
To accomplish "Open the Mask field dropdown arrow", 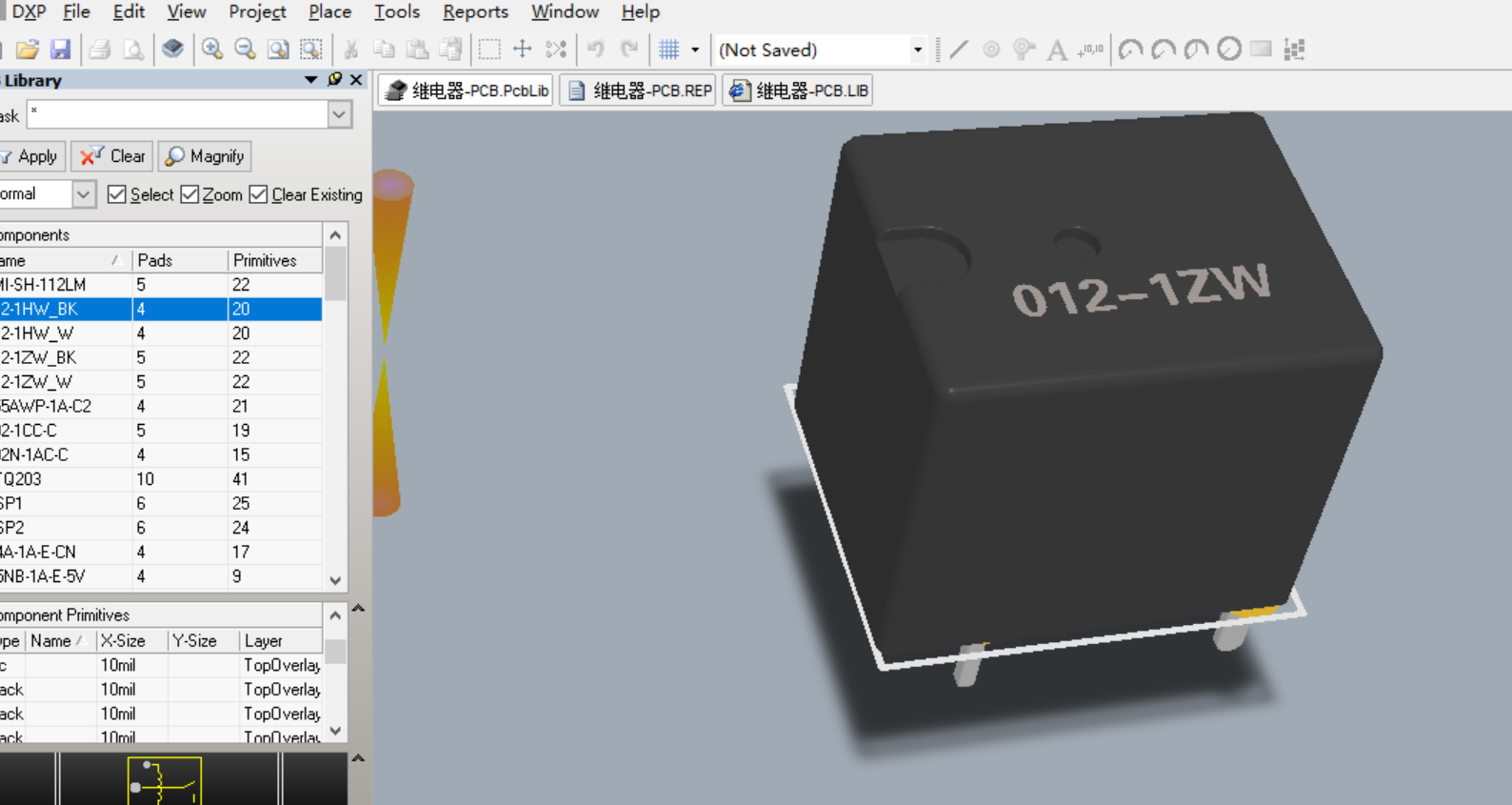I will coord(339,115).
